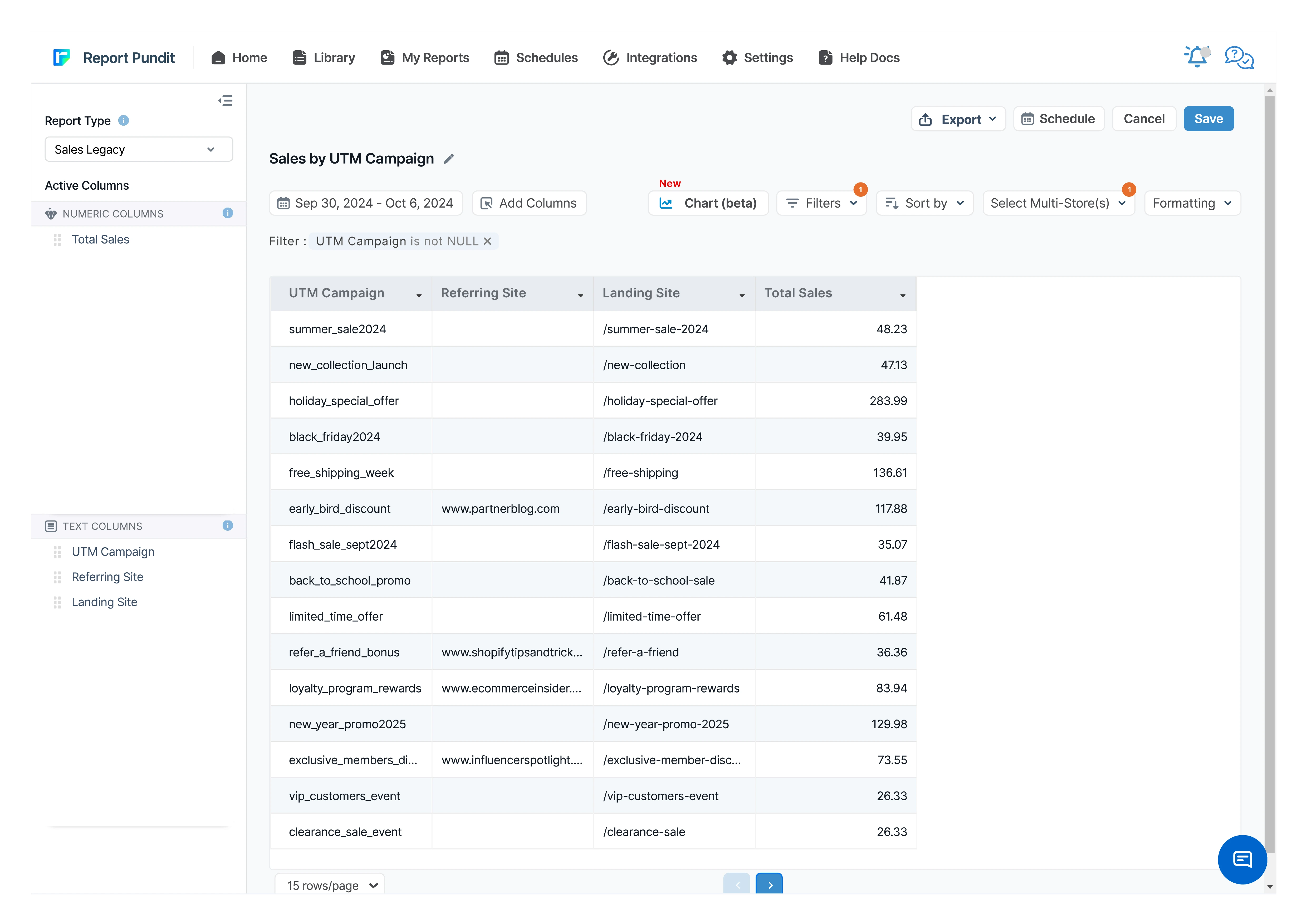The width and height of the screenshot is (1307, 924).
Task: Click the pencil icon to rename report
Action: (x=449, y=159)
